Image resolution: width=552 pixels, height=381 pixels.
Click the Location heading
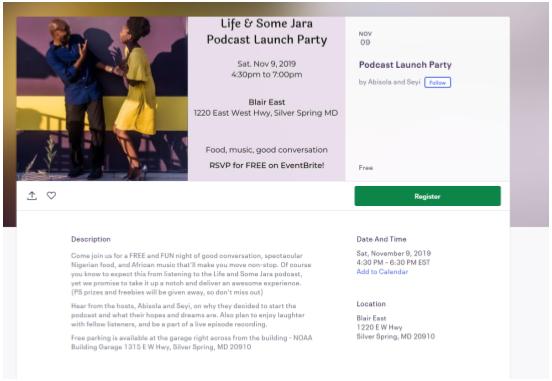pyautogui.click(x=371, y=304)
